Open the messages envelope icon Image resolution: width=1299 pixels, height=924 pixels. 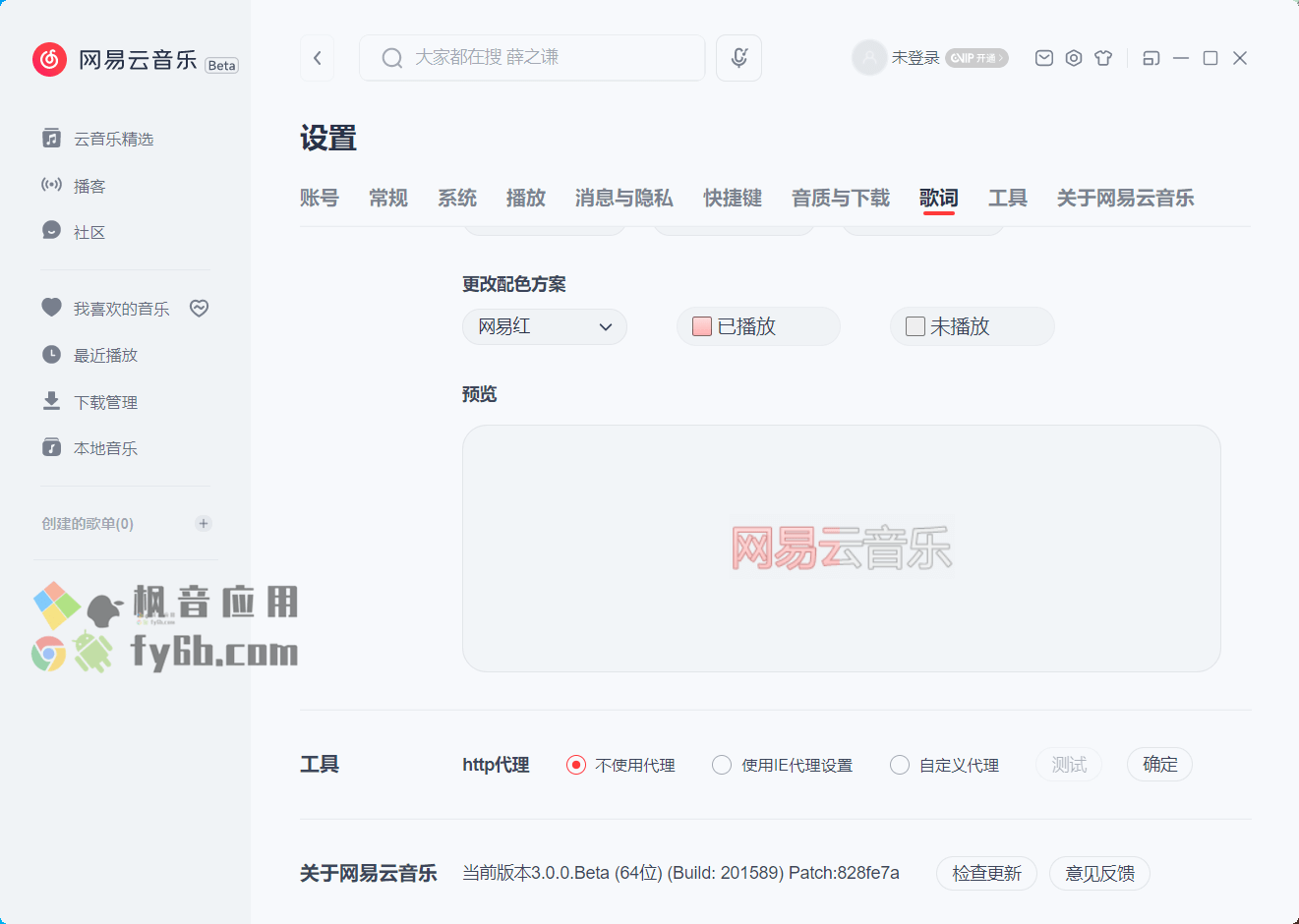pyautogui.click(x=1044, y=58)
